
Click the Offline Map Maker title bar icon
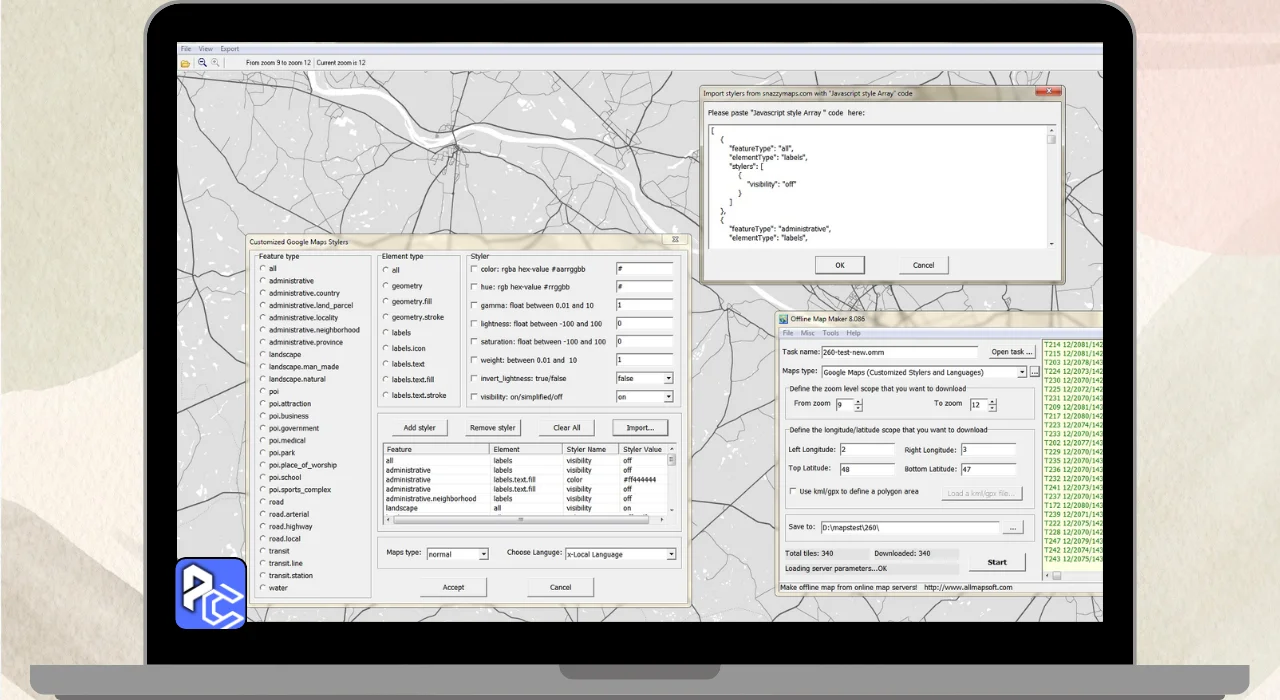(x=785, y=319)
